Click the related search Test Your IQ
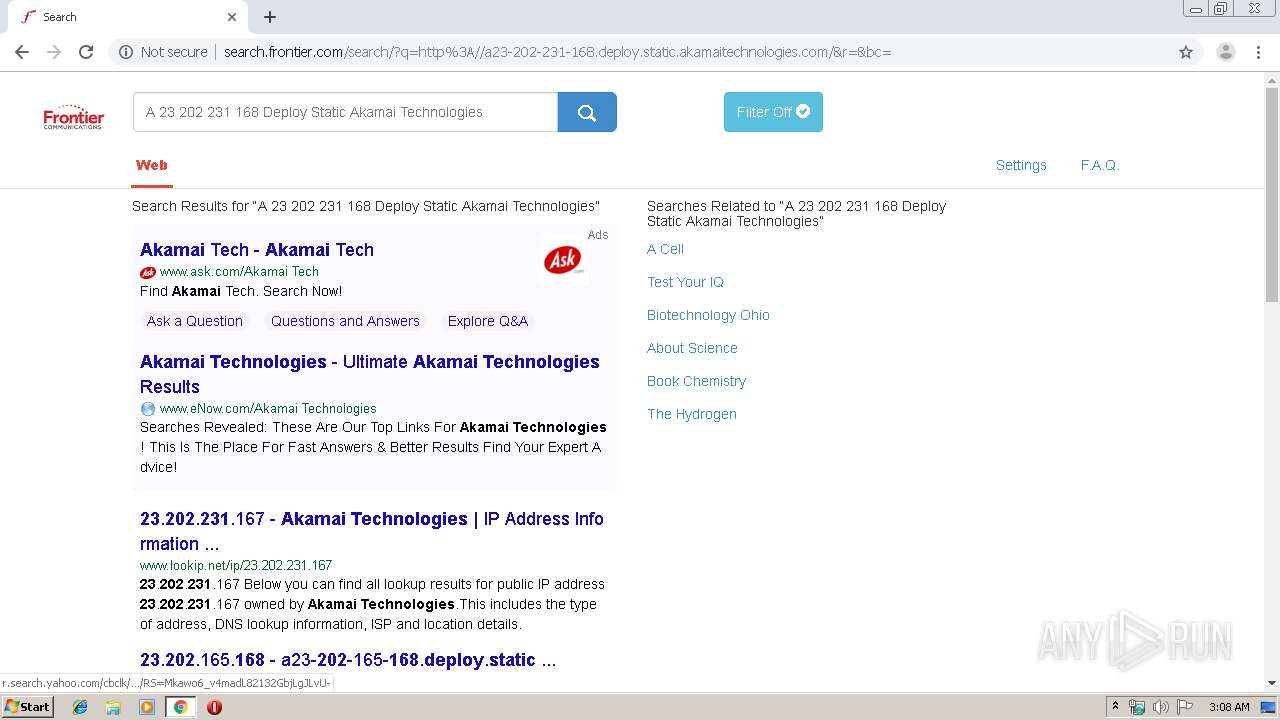This screenshot has height=720, width=1280. [685, 282]
